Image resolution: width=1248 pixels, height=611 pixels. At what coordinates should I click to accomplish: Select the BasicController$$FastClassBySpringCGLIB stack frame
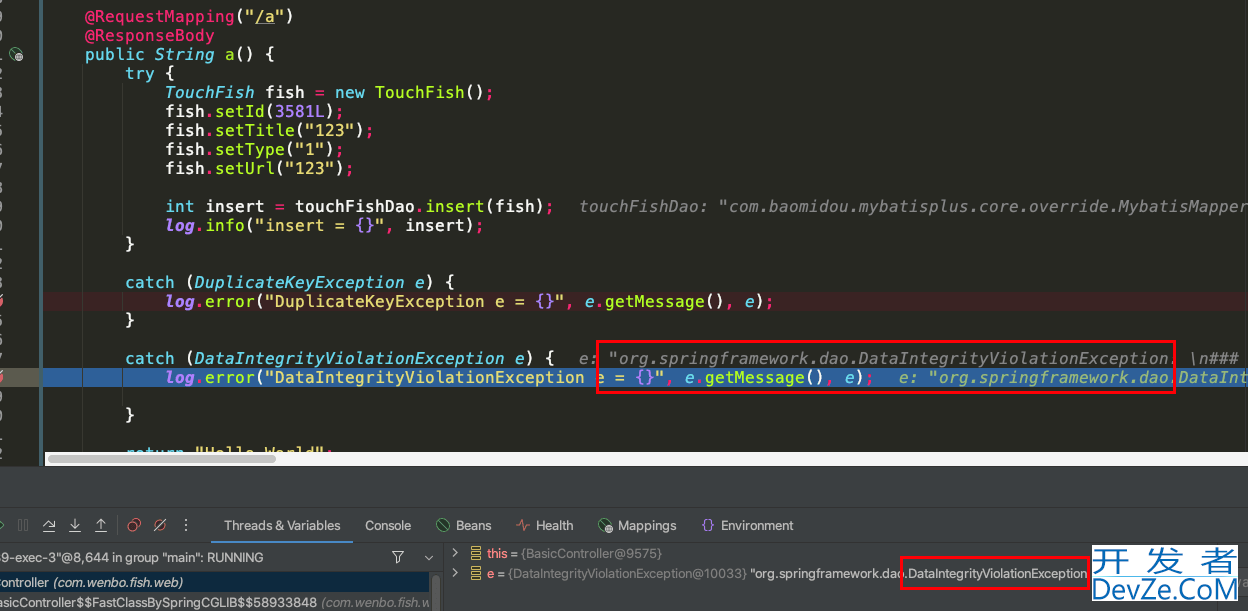click(214, 602)
